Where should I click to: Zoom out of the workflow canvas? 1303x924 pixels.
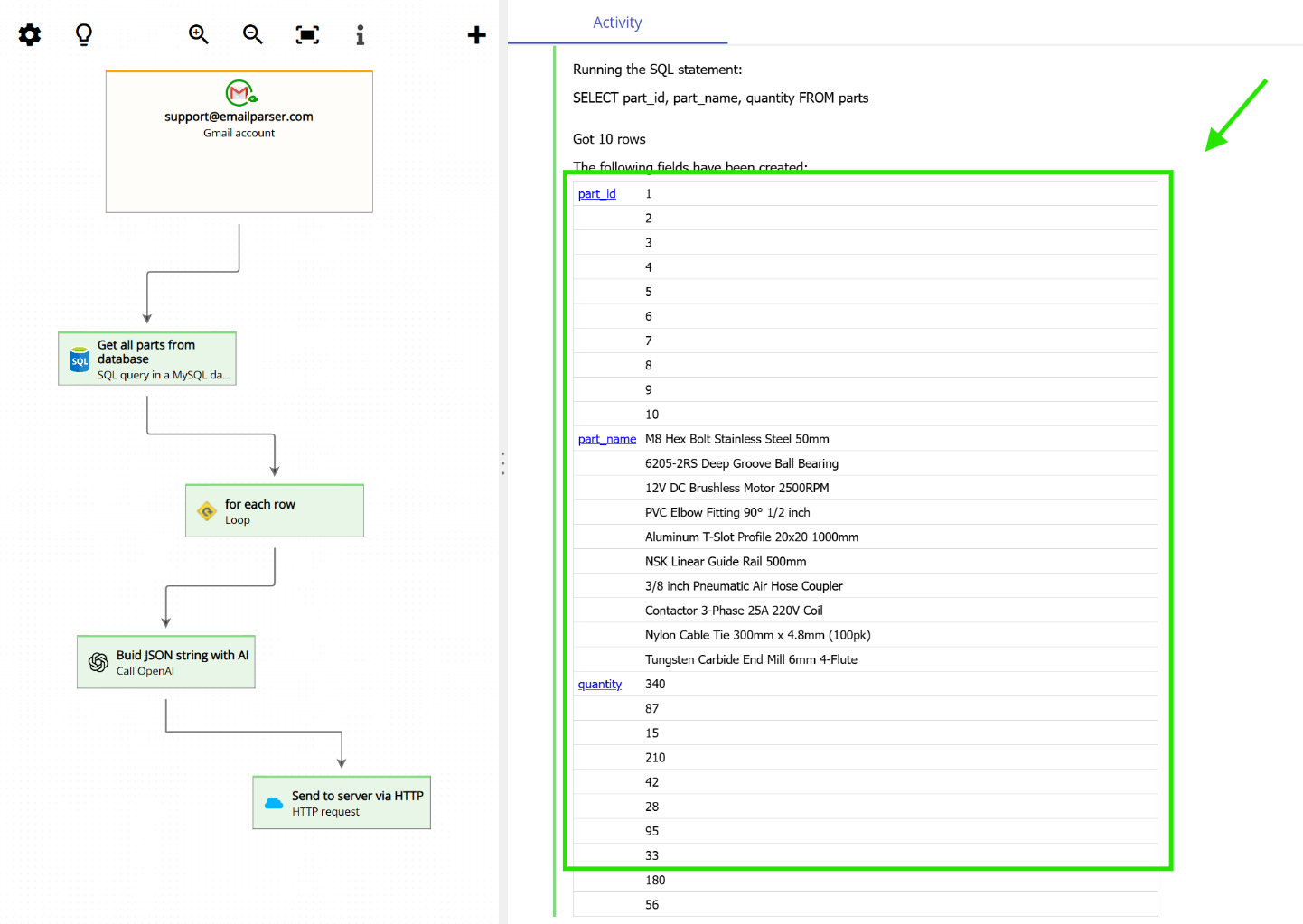coord(252,34)
